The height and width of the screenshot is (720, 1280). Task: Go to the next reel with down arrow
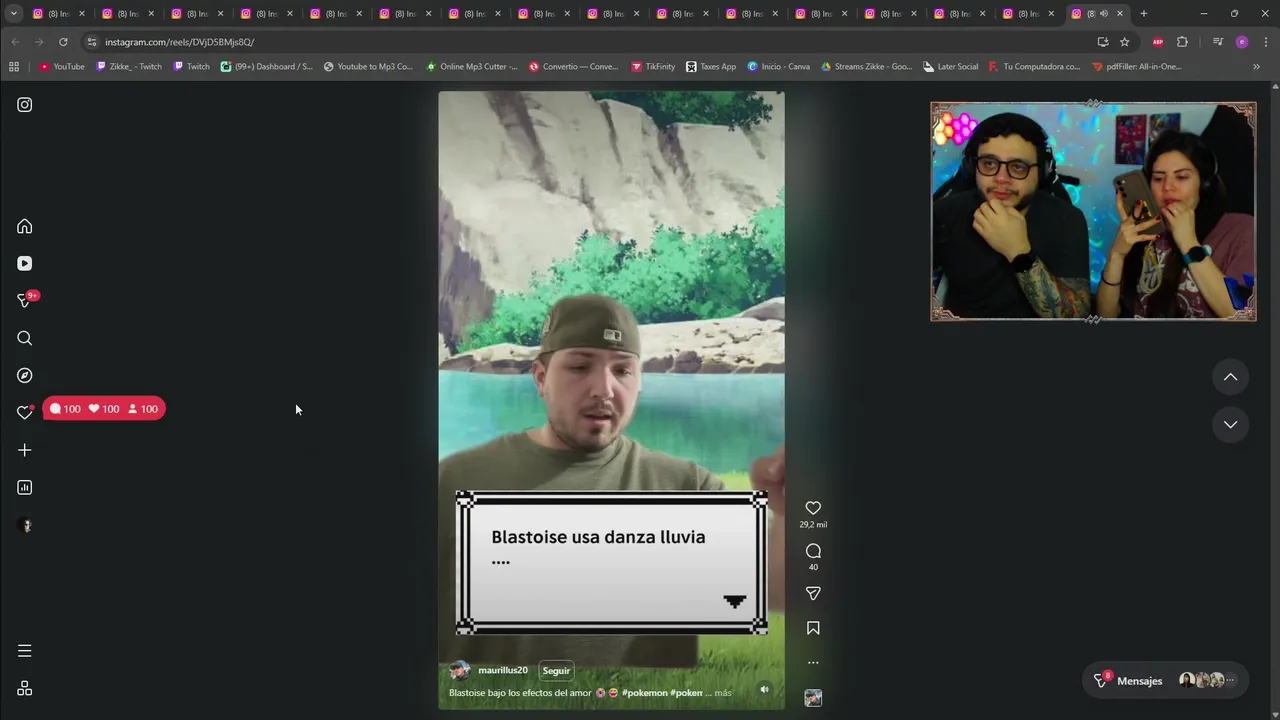pos(1231,424)
